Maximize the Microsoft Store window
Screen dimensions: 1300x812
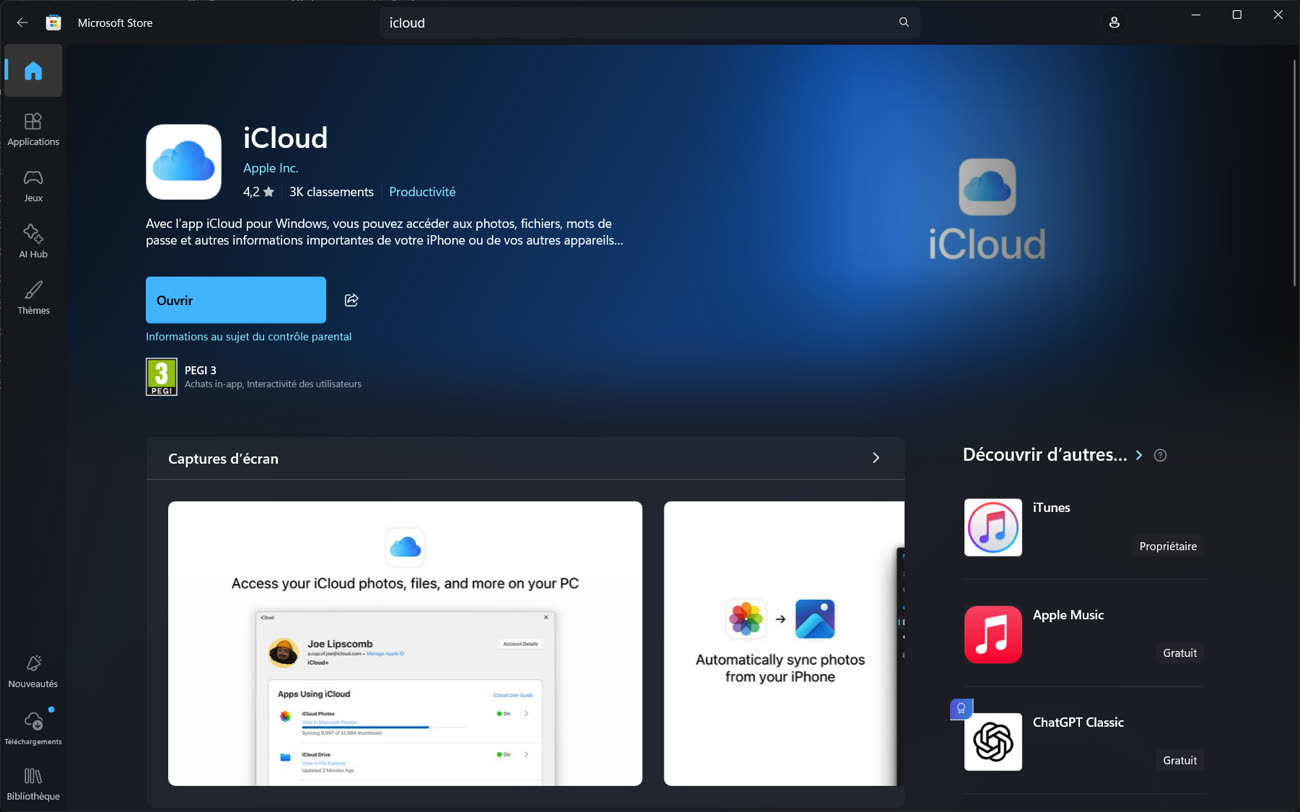coord(1237,15)
